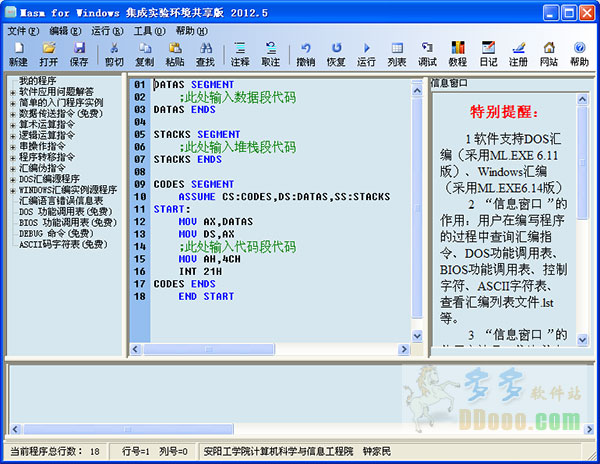
Task: Expand the 程序转移指令 tree node
Action: pos(13,158)
